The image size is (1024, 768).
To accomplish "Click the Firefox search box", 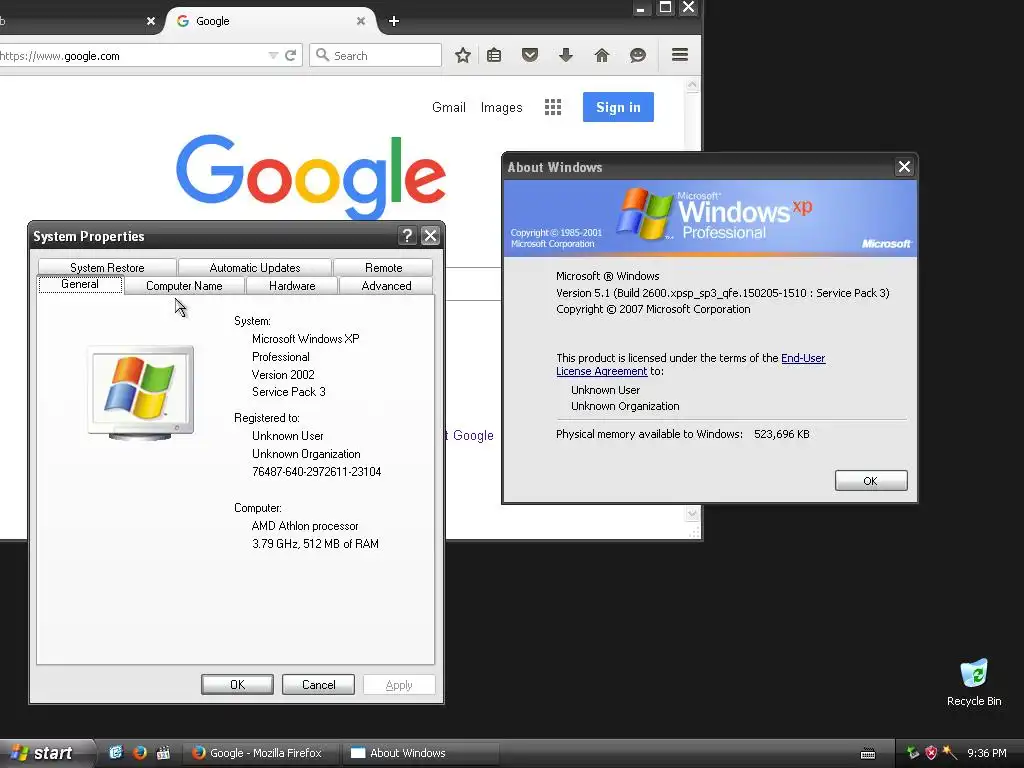I will click(376, 56).
